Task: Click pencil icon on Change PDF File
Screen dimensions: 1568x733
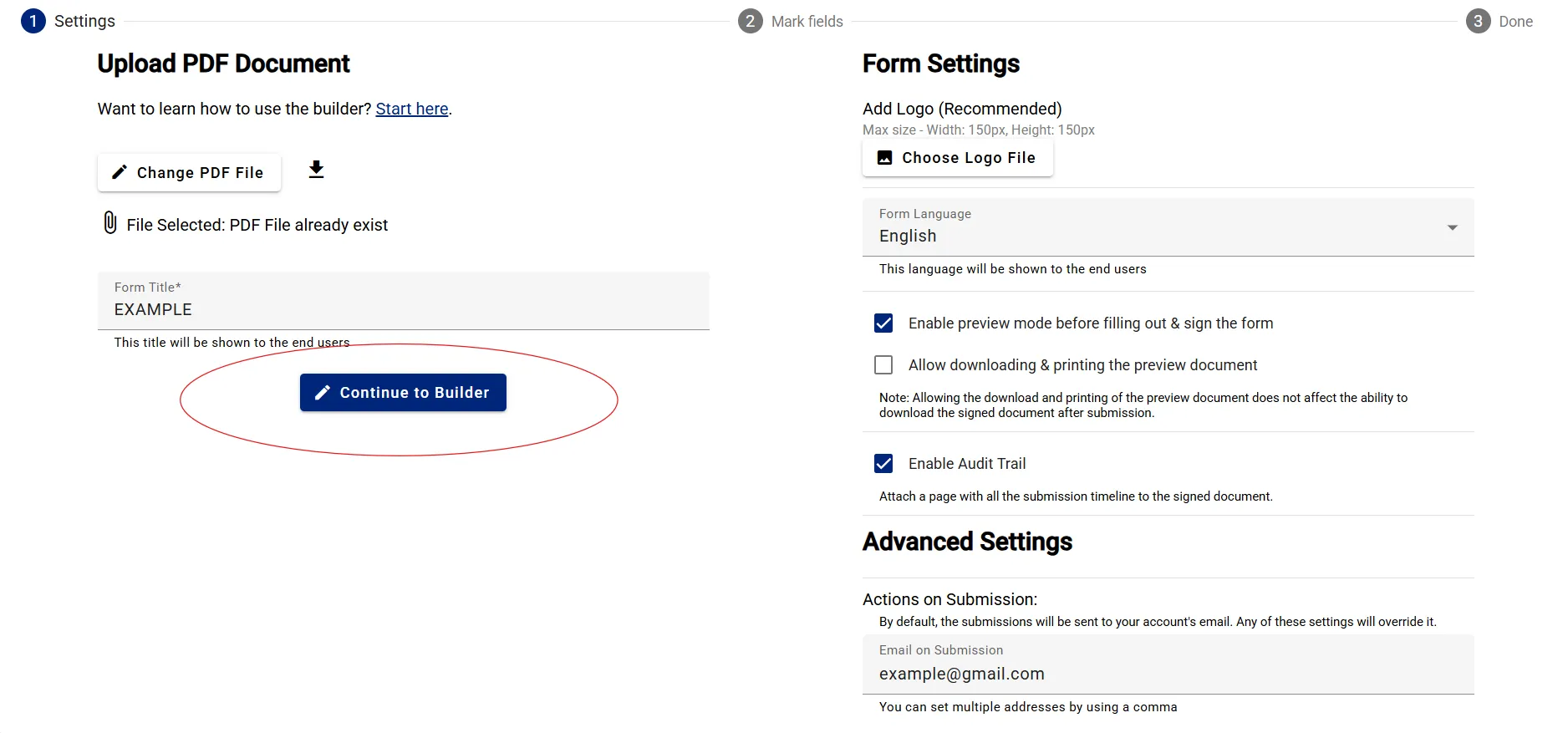Action: [120, 172]
